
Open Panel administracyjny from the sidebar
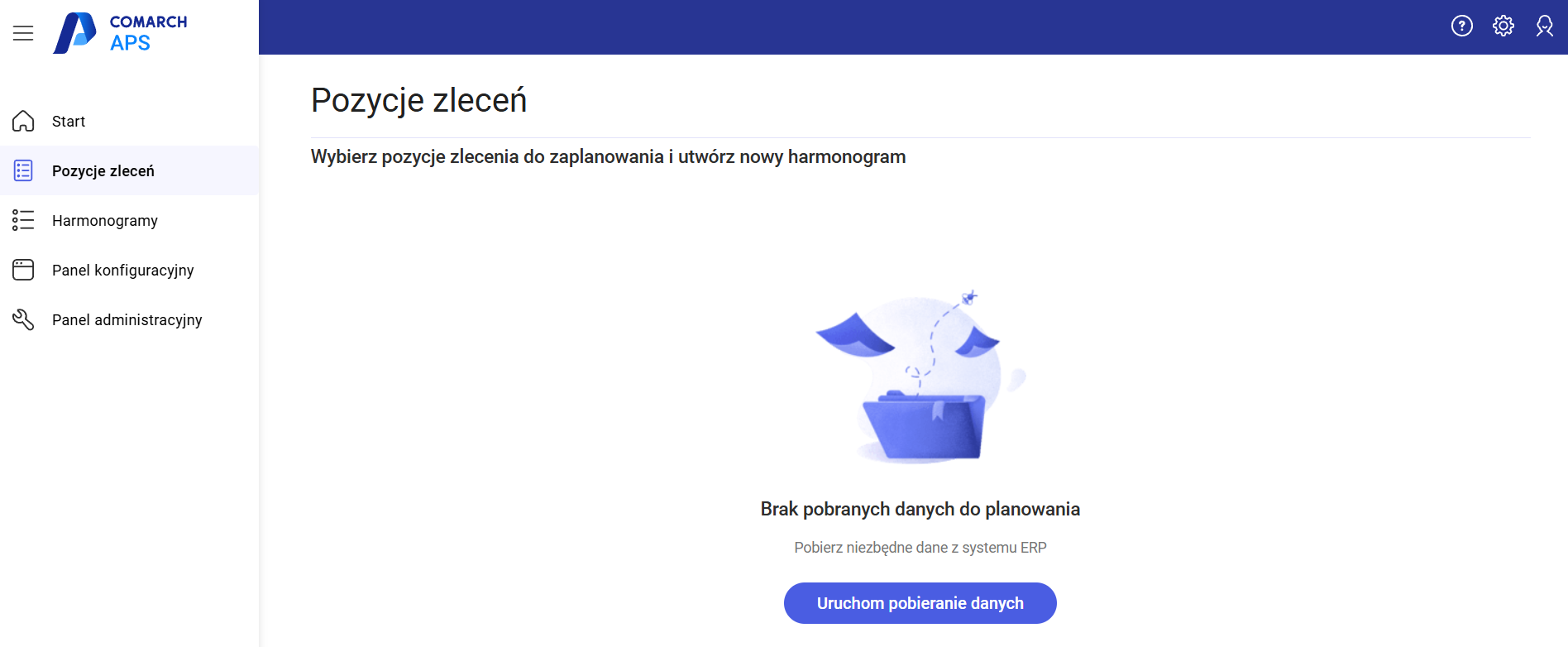pyautogui.click(x=127, y=320)
